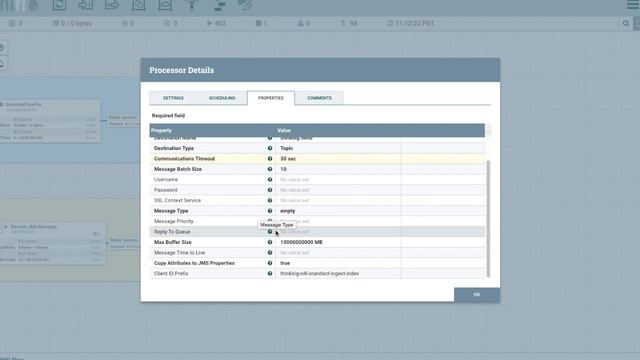Select the Message Type property name
This screenshot has width=640, height=360.
pyautogui.click(x=171, y=211)
